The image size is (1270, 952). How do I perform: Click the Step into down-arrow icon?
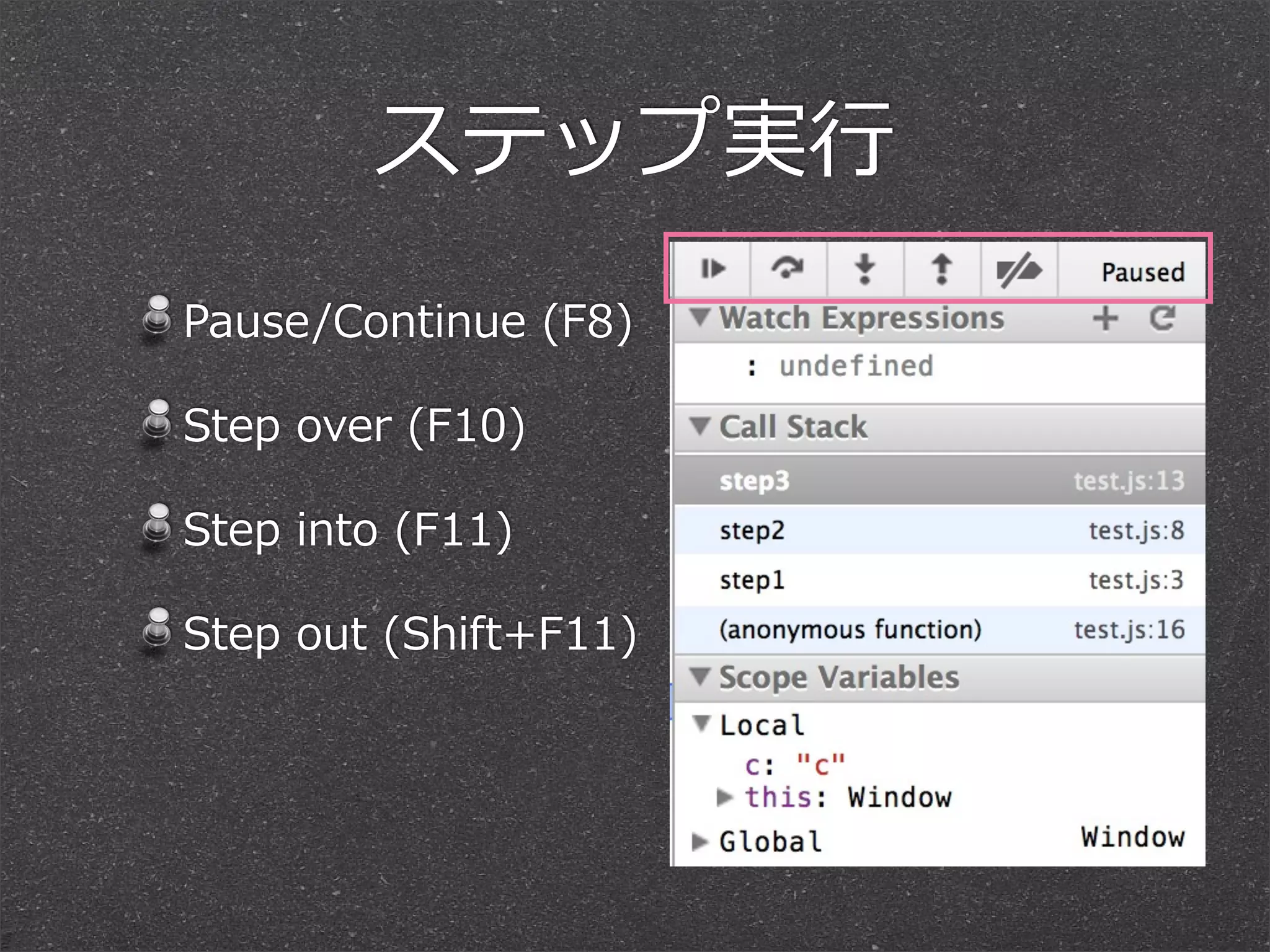pyautogui.click(x=865, y=270)
